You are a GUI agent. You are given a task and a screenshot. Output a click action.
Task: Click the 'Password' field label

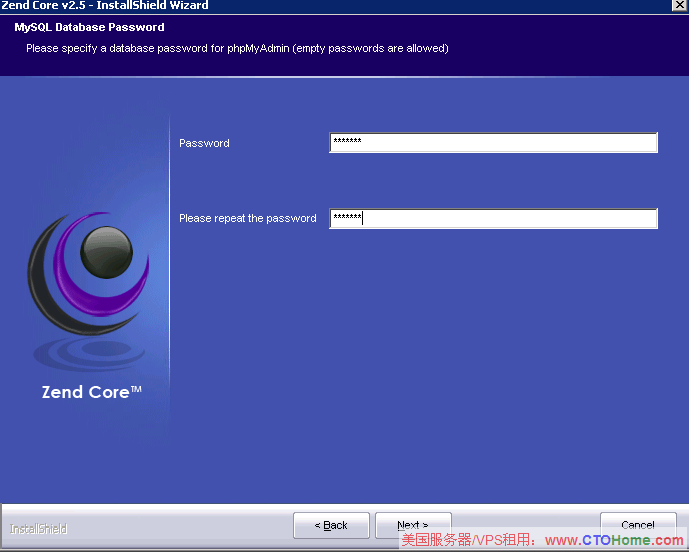204,143
